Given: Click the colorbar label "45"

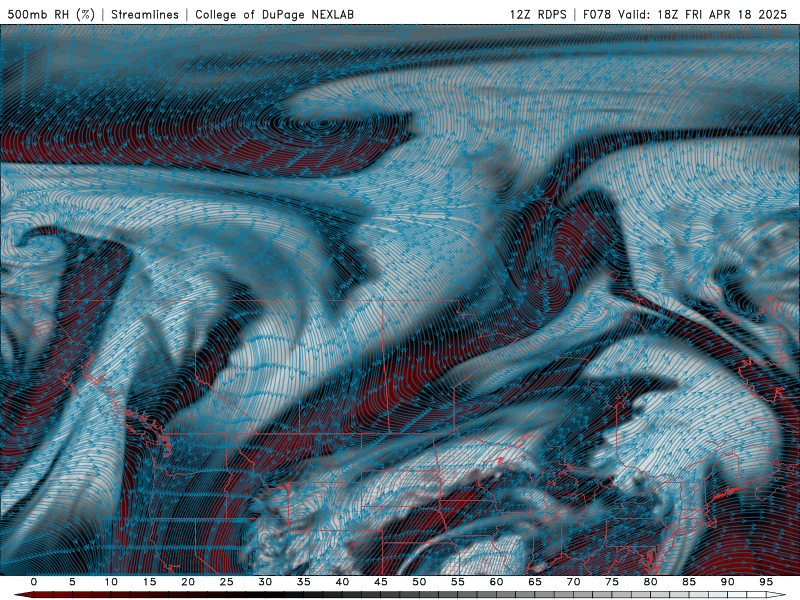Looking at the screenshot, I should coord(381,582).
